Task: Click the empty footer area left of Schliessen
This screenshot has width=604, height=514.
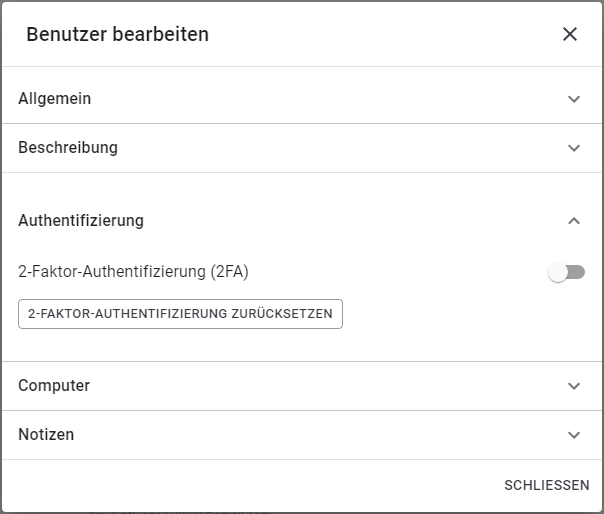Action: click(x=250, y=485)
